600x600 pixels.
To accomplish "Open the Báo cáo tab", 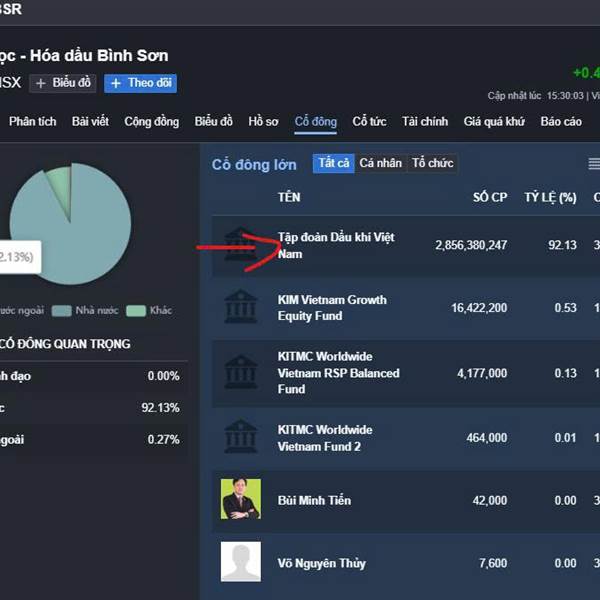I will click(561, 121).
